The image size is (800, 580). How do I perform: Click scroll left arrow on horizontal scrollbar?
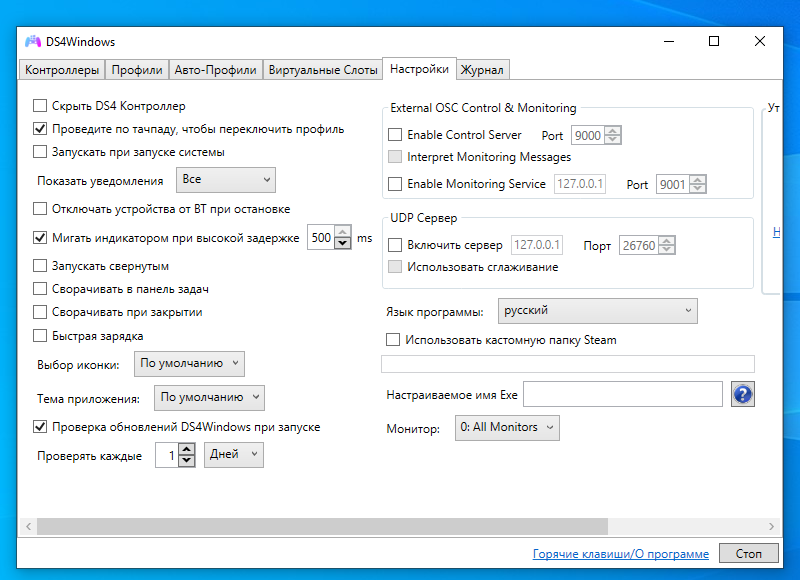(x=29, y=526)
